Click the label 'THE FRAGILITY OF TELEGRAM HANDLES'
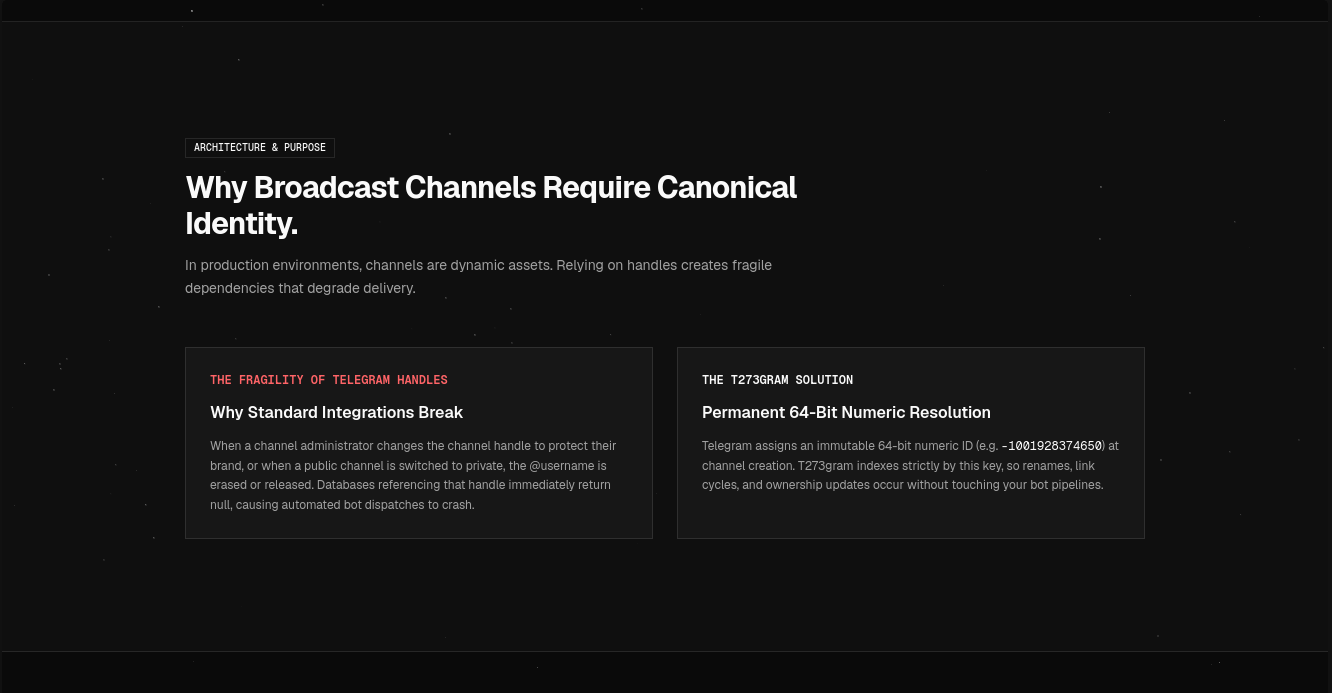 pos(329,380)
